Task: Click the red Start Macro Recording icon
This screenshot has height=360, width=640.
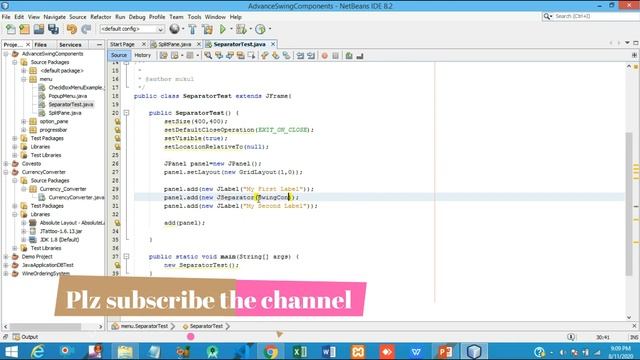Action: [324, 56]
